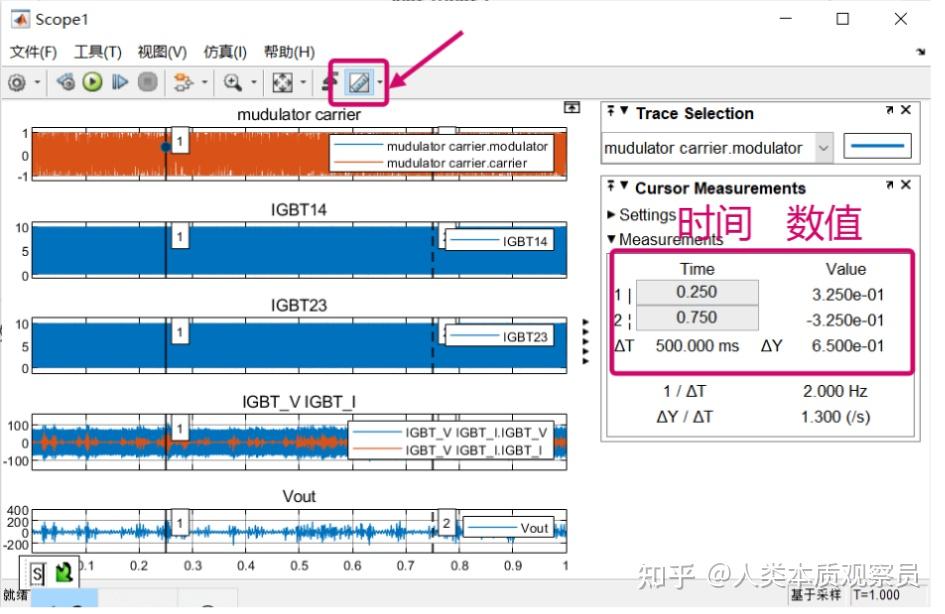Click cursor 1 marker on mudulator carrier plot
The height and width of the screenshot is (614, 945).
click(x=180, y=142)
